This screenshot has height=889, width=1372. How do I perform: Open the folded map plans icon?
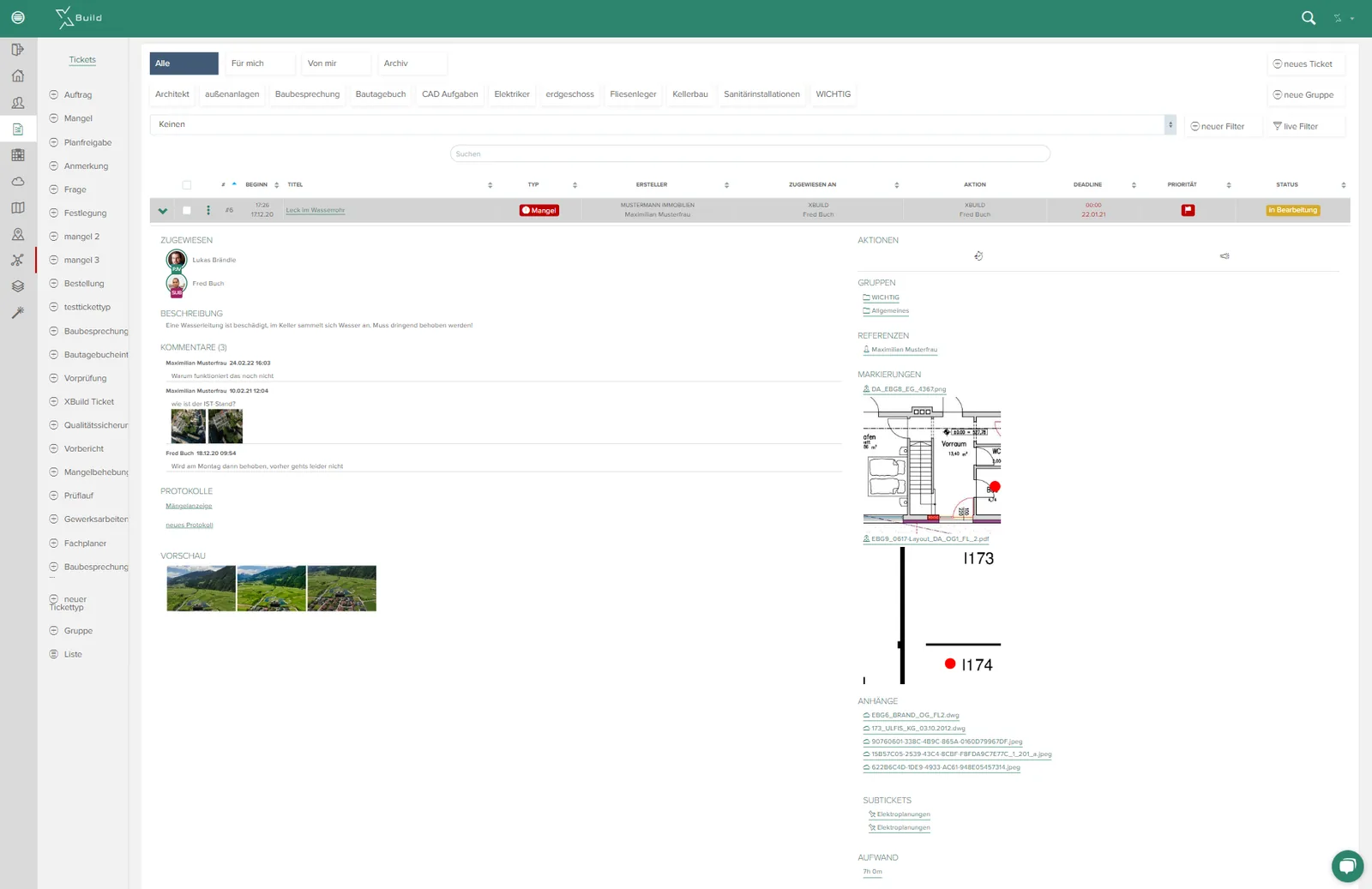[x=18, y=208]
